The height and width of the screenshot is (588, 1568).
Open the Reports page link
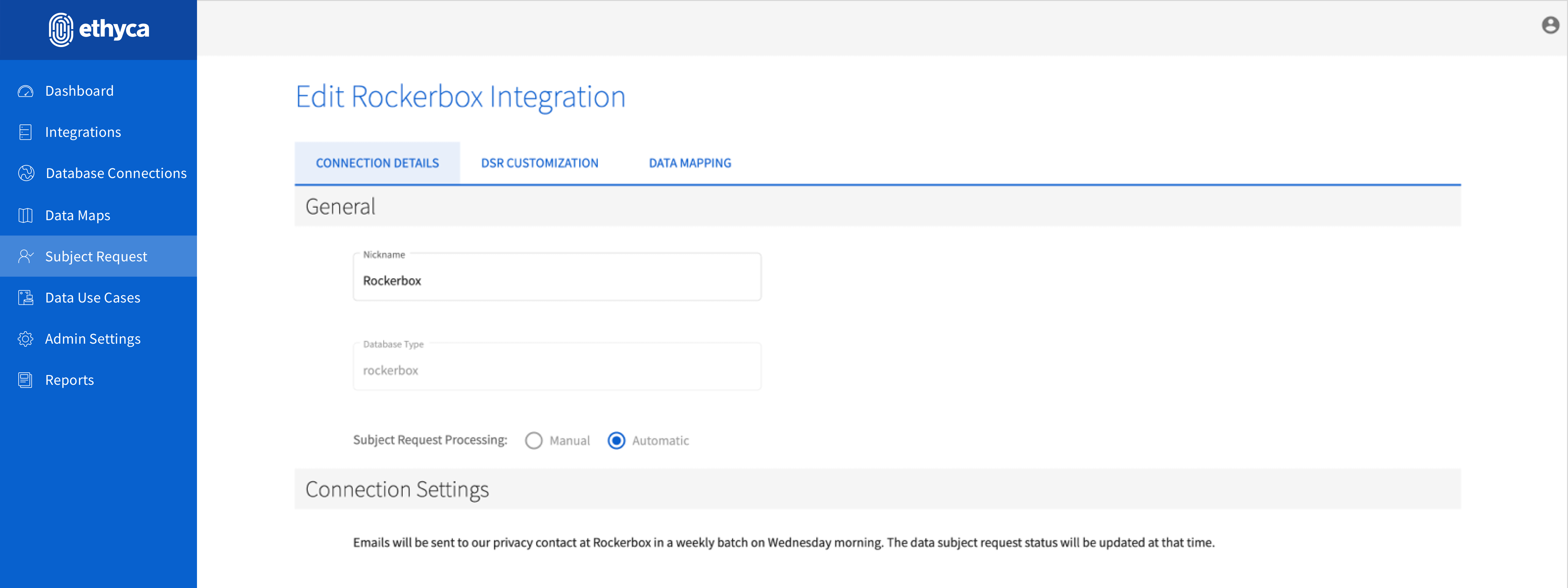point(69,381)
